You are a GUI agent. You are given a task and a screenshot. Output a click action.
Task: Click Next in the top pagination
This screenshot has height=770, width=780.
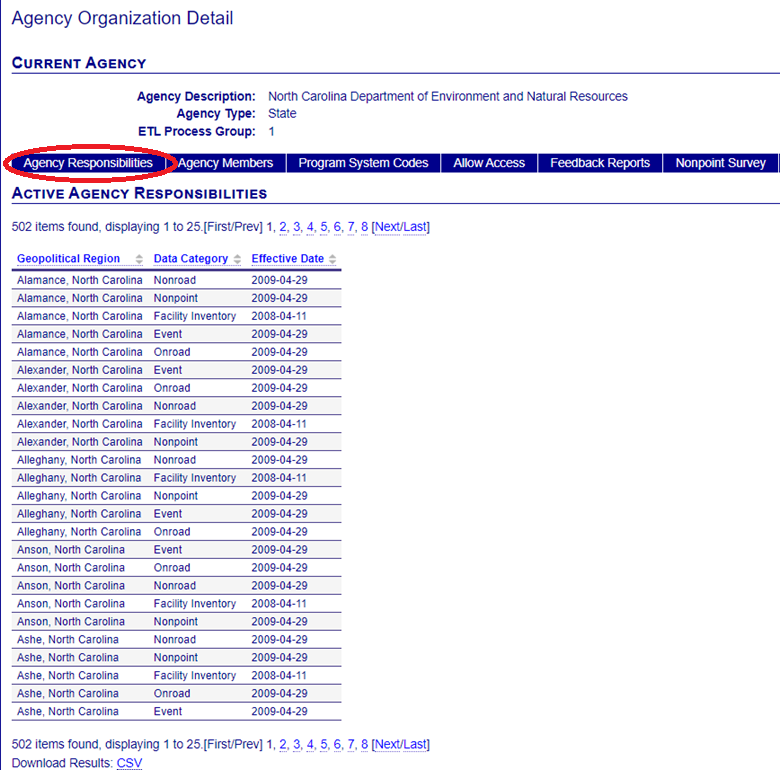tap(387, 227)
